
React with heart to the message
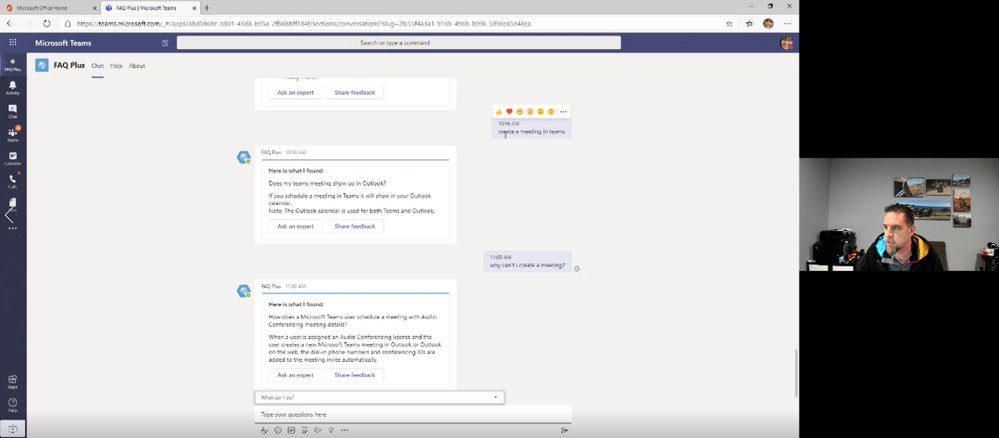509,112
